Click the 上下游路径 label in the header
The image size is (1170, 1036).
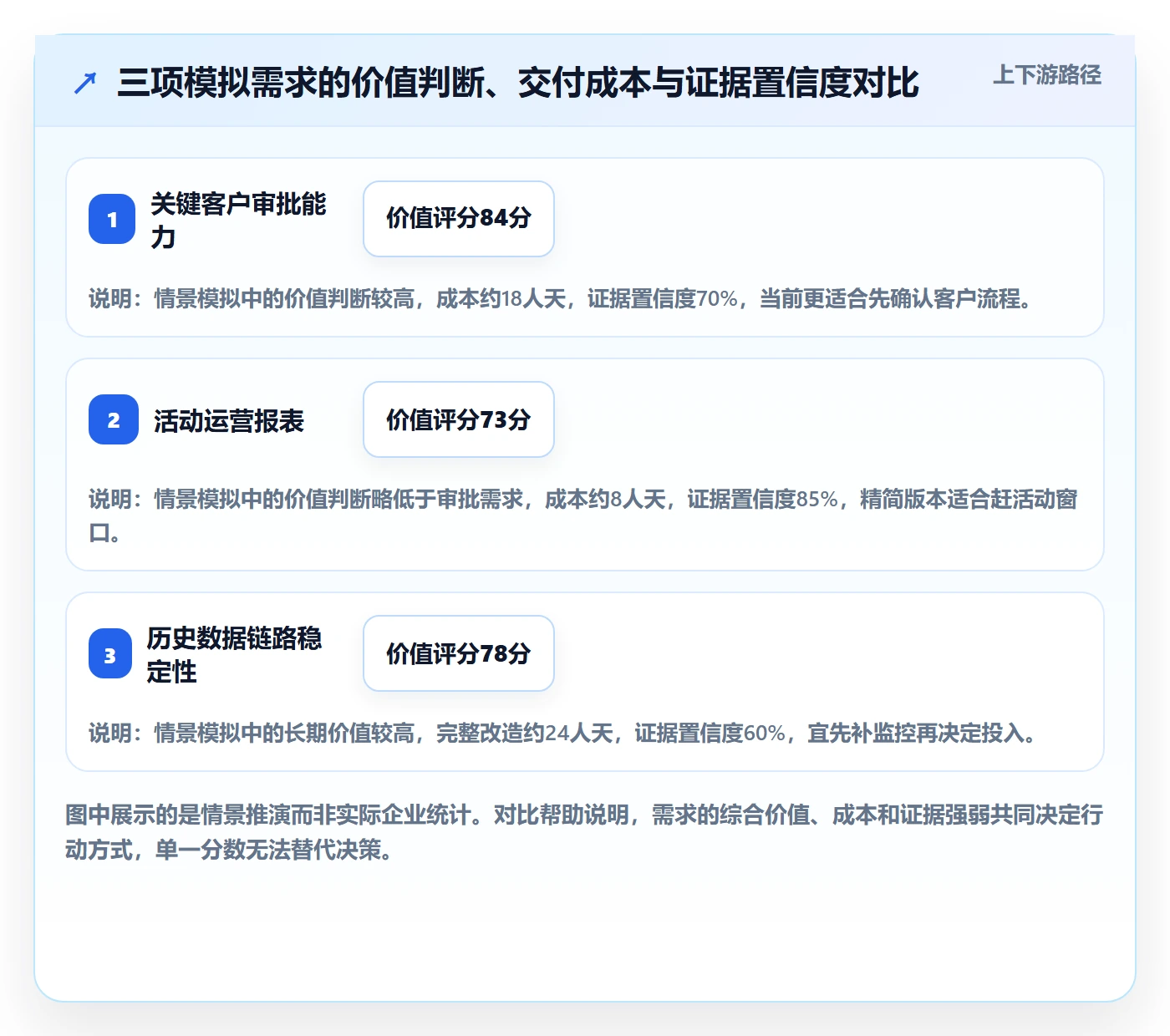coord(1047,75)
